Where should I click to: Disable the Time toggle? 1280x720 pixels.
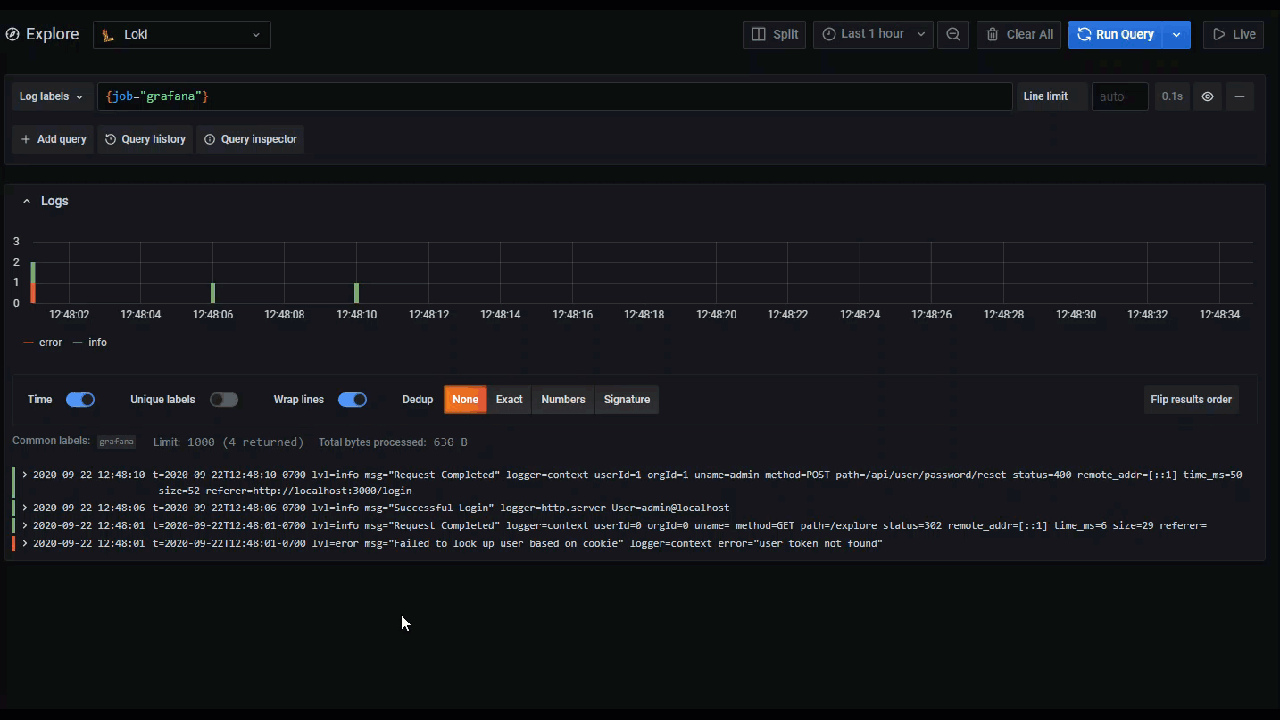point(80,399)
